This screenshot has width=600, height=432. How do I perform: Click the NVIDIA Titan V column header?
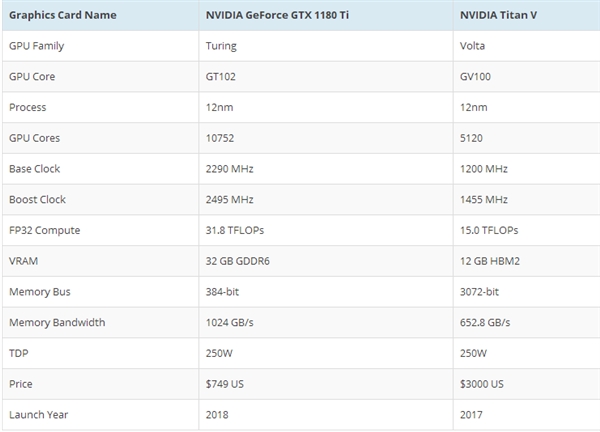tap(496, 15)
